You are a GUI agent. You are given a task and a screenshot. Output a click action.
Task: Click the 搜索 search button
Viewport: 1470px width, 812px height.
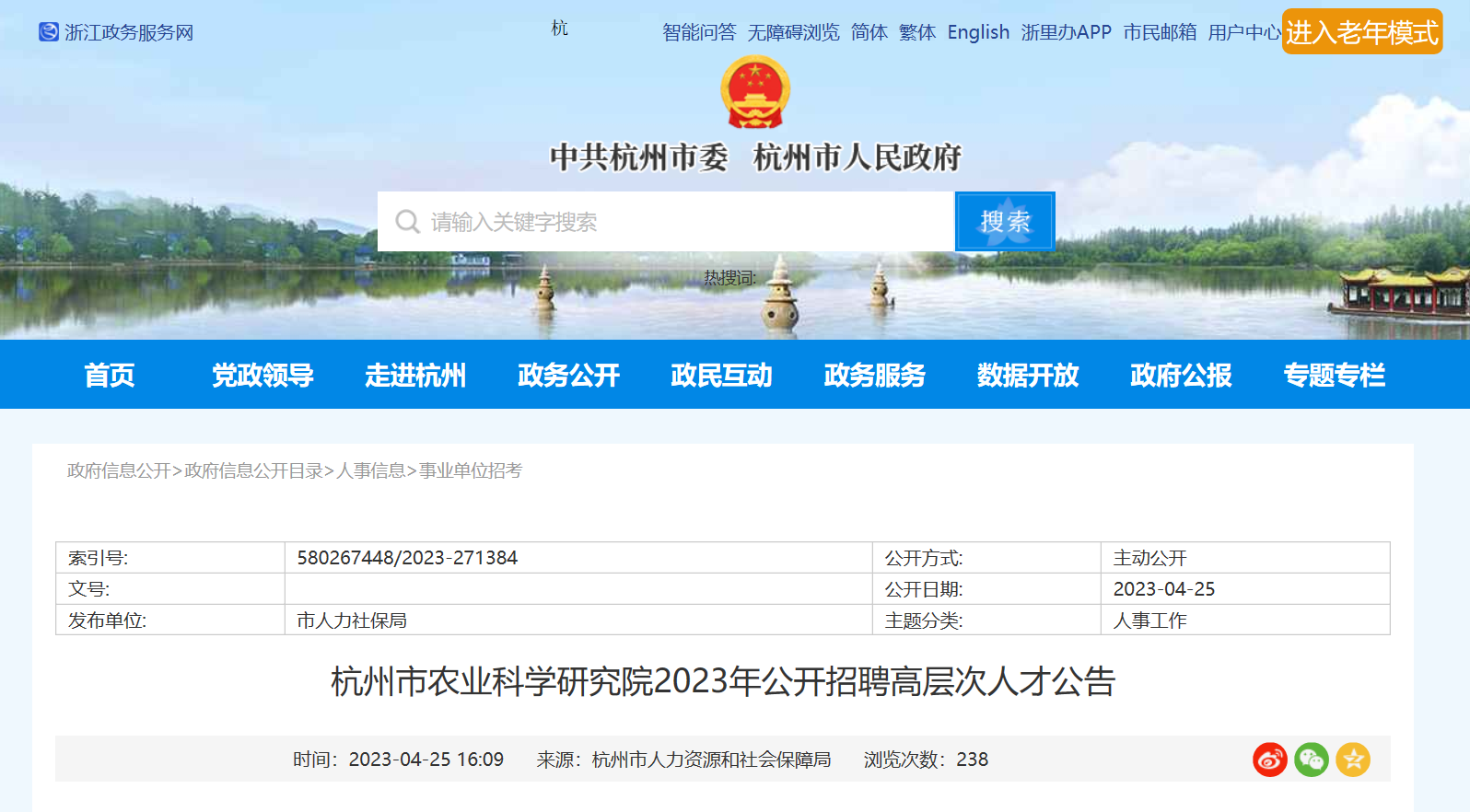point(1005,222)
